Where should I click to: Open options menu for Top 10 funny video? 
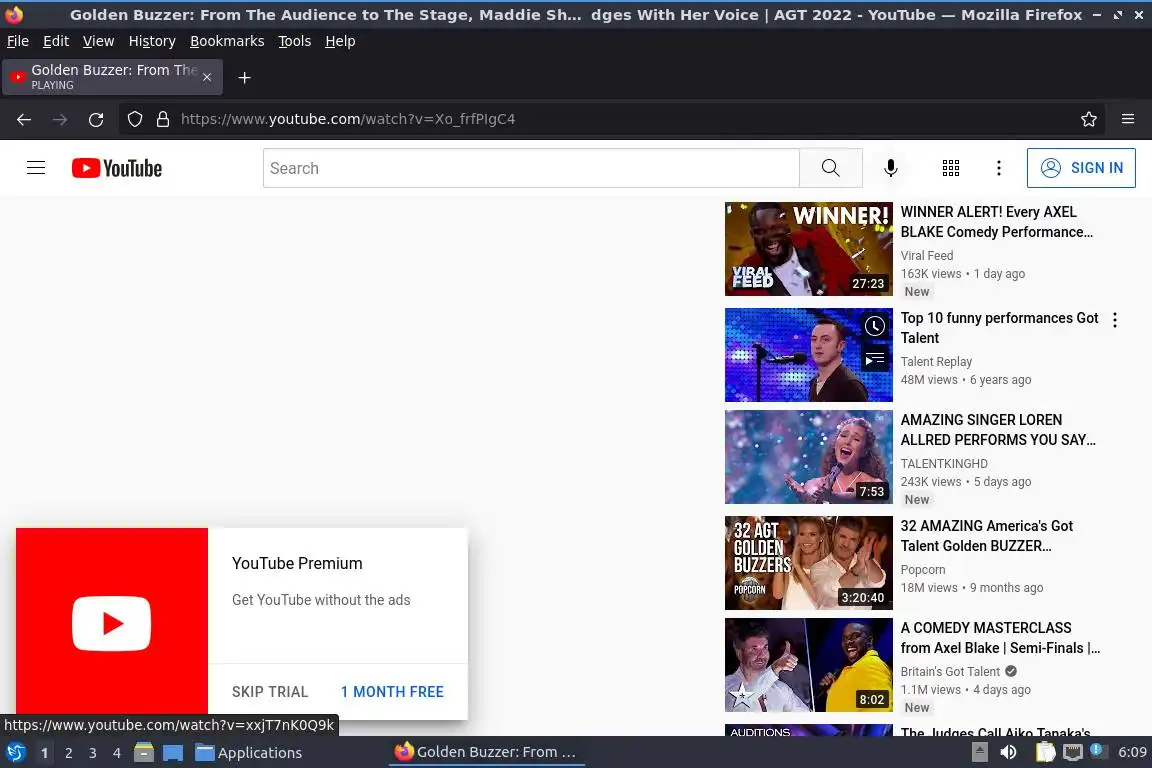coord(1115,320)
